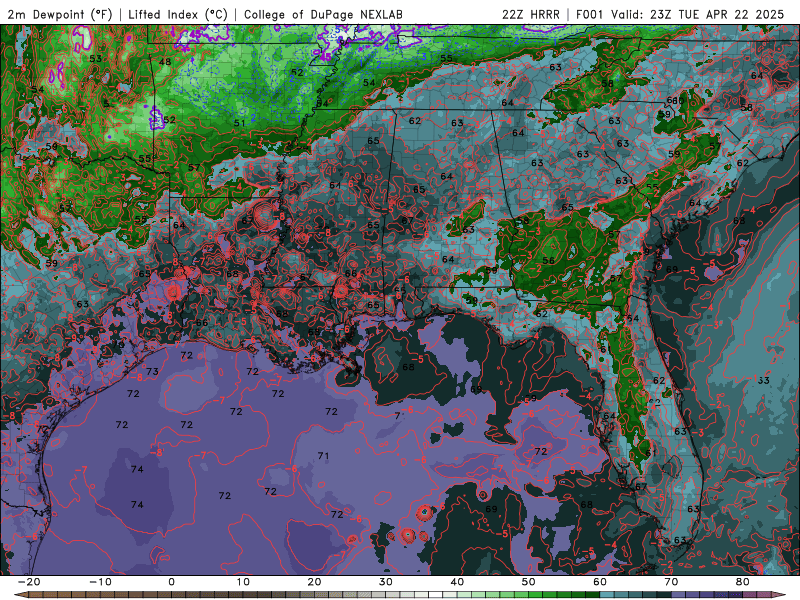
Task: Click the 10 label on the color scale
Action: pos(243,582)
